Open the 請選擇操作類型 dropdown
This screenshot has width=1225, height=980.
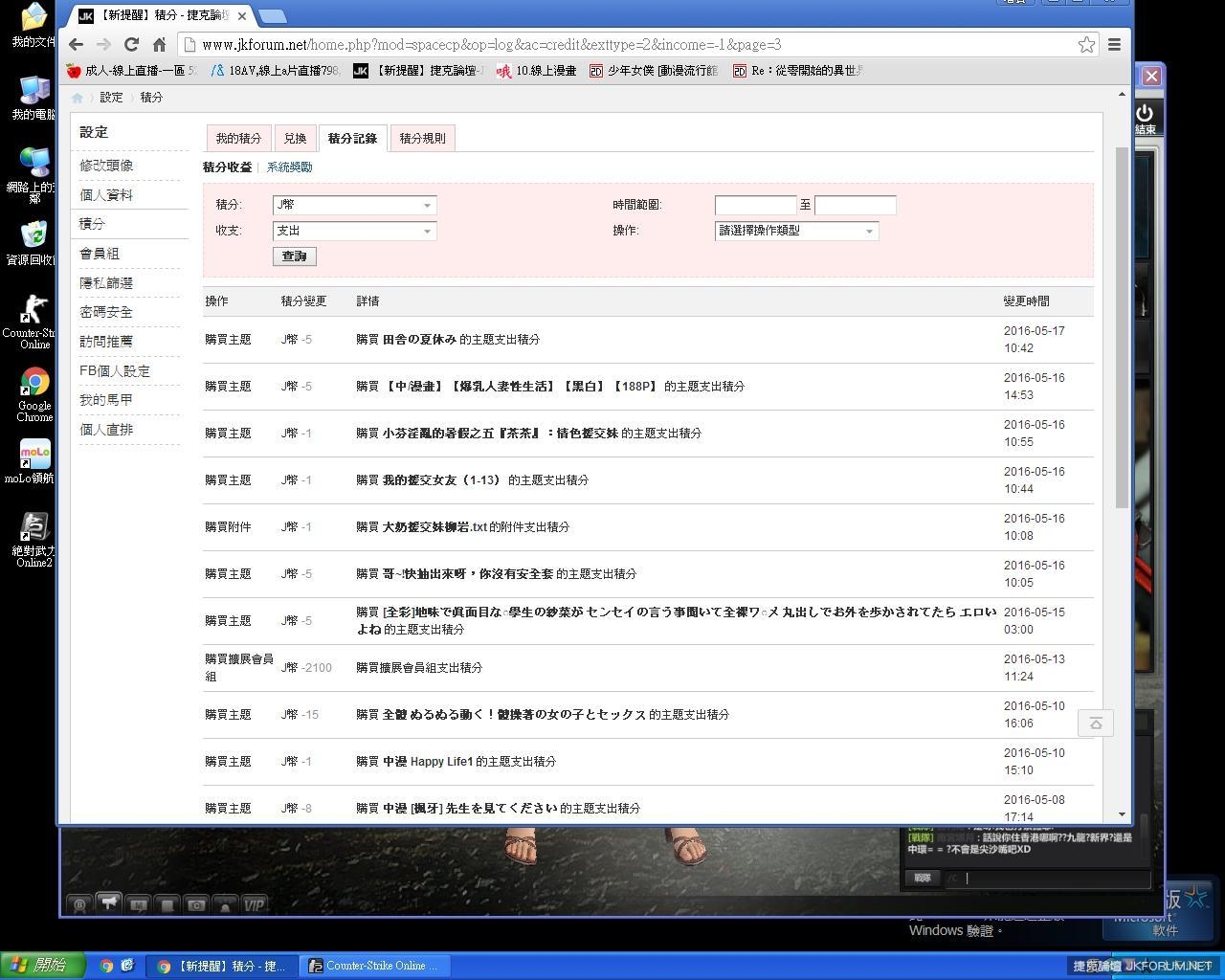click(796, 231)
